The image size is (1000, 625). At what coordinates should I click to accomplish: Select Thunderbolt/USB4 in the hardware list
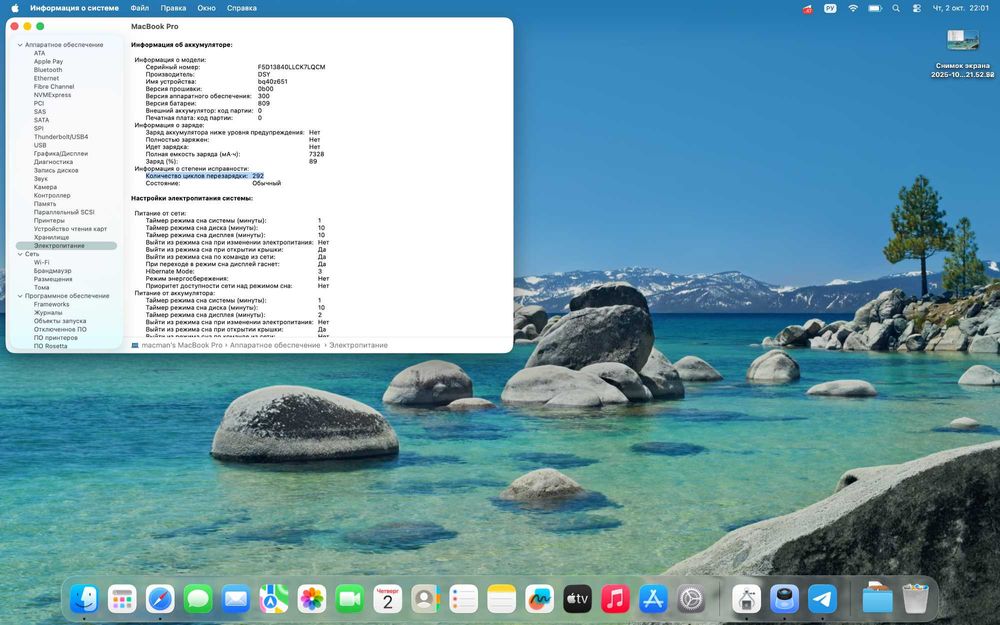[x=60, y=137]
